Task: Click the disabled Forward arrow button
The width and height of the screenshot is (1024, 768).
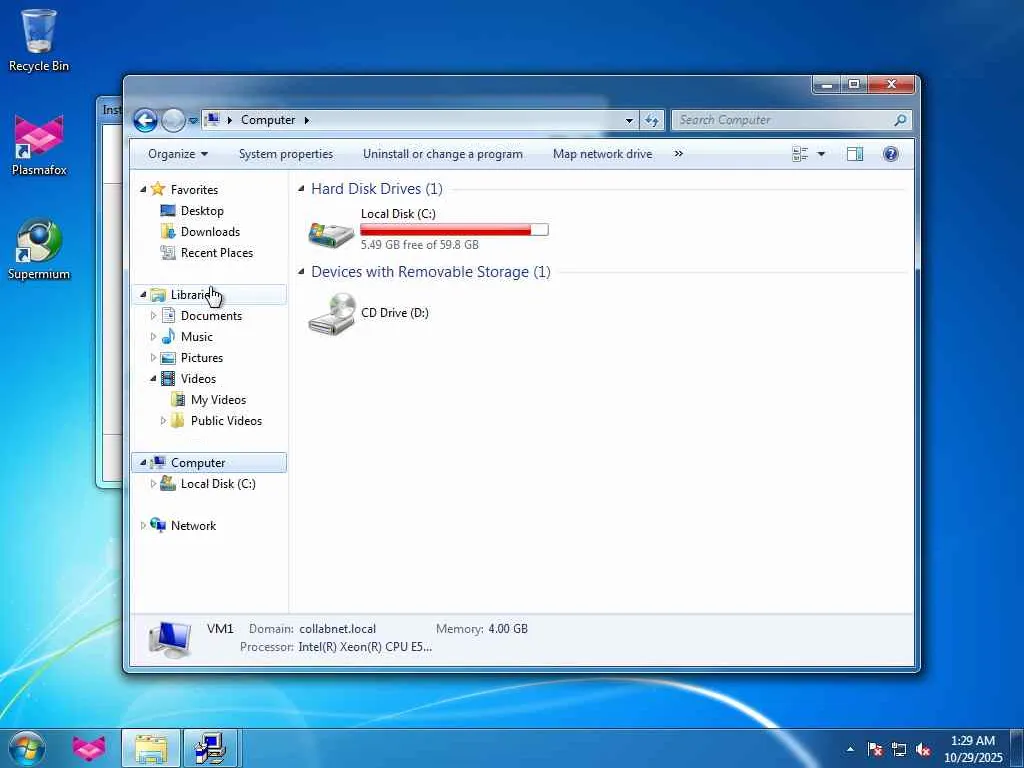Action: coord(173,120)
